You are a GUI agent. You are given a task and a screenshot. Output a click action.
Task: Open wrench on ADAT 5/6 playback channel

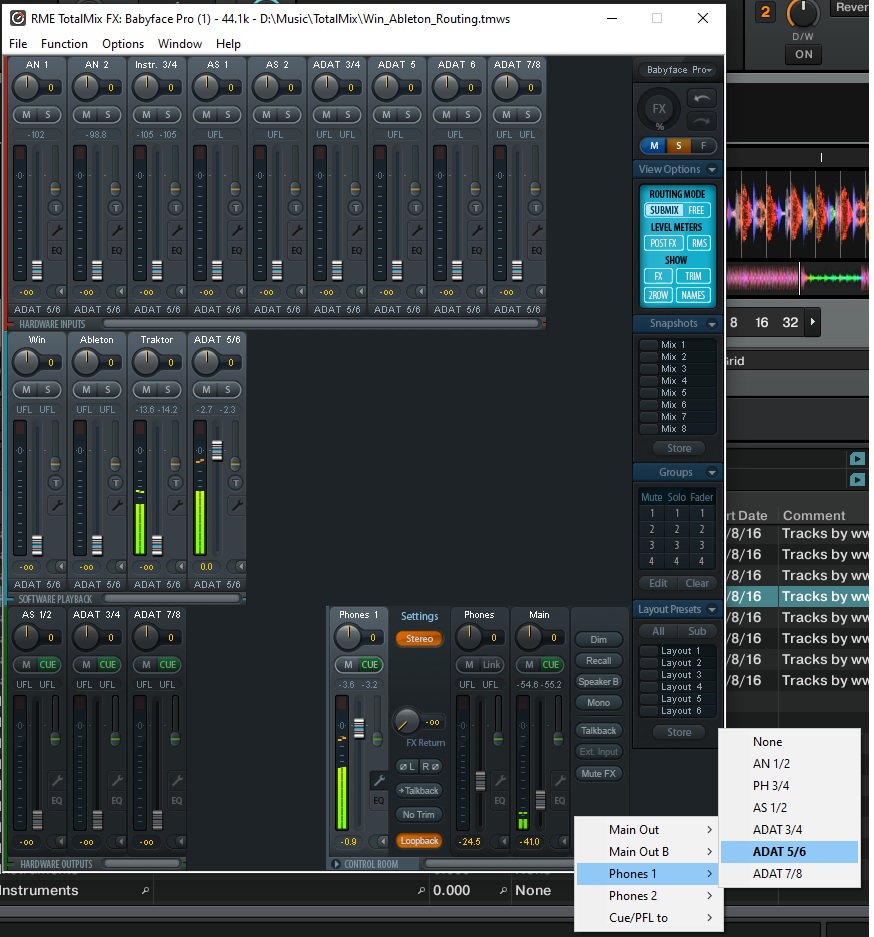coord(237,505)
